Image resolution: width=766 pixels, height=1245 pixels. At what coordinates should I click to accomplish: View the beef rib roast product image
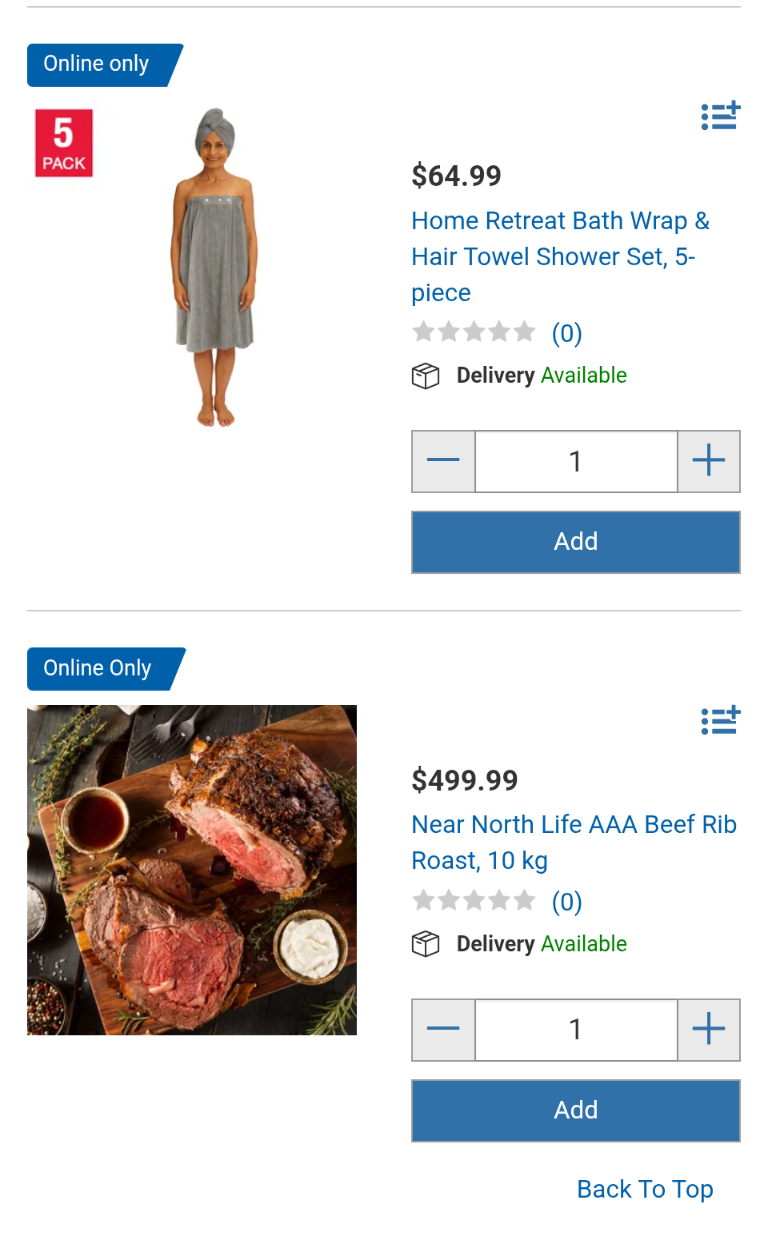point(192,870)
